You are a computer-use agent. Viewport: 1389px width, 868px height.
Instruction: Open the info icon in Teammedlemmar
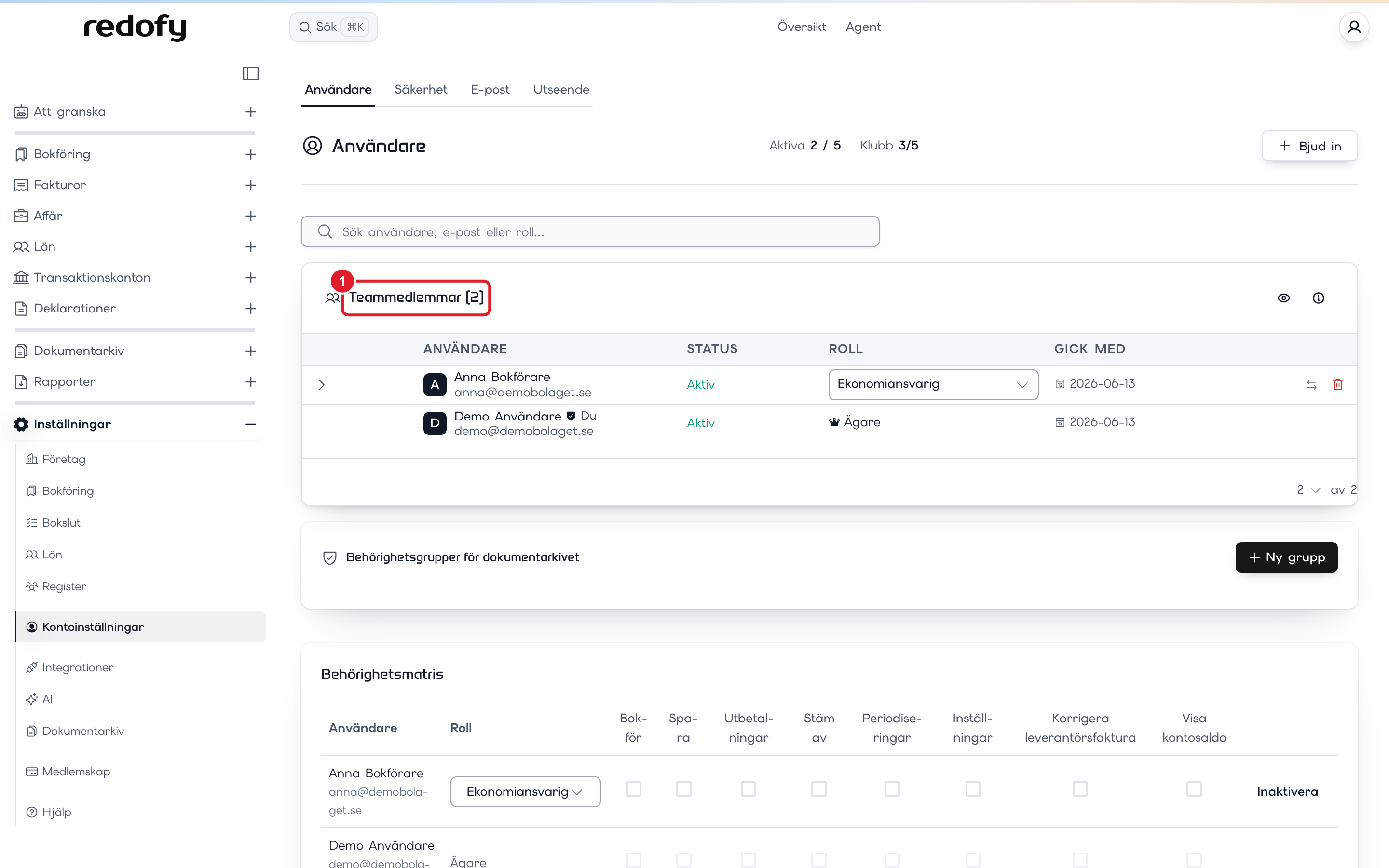(x=1319, y=298)
